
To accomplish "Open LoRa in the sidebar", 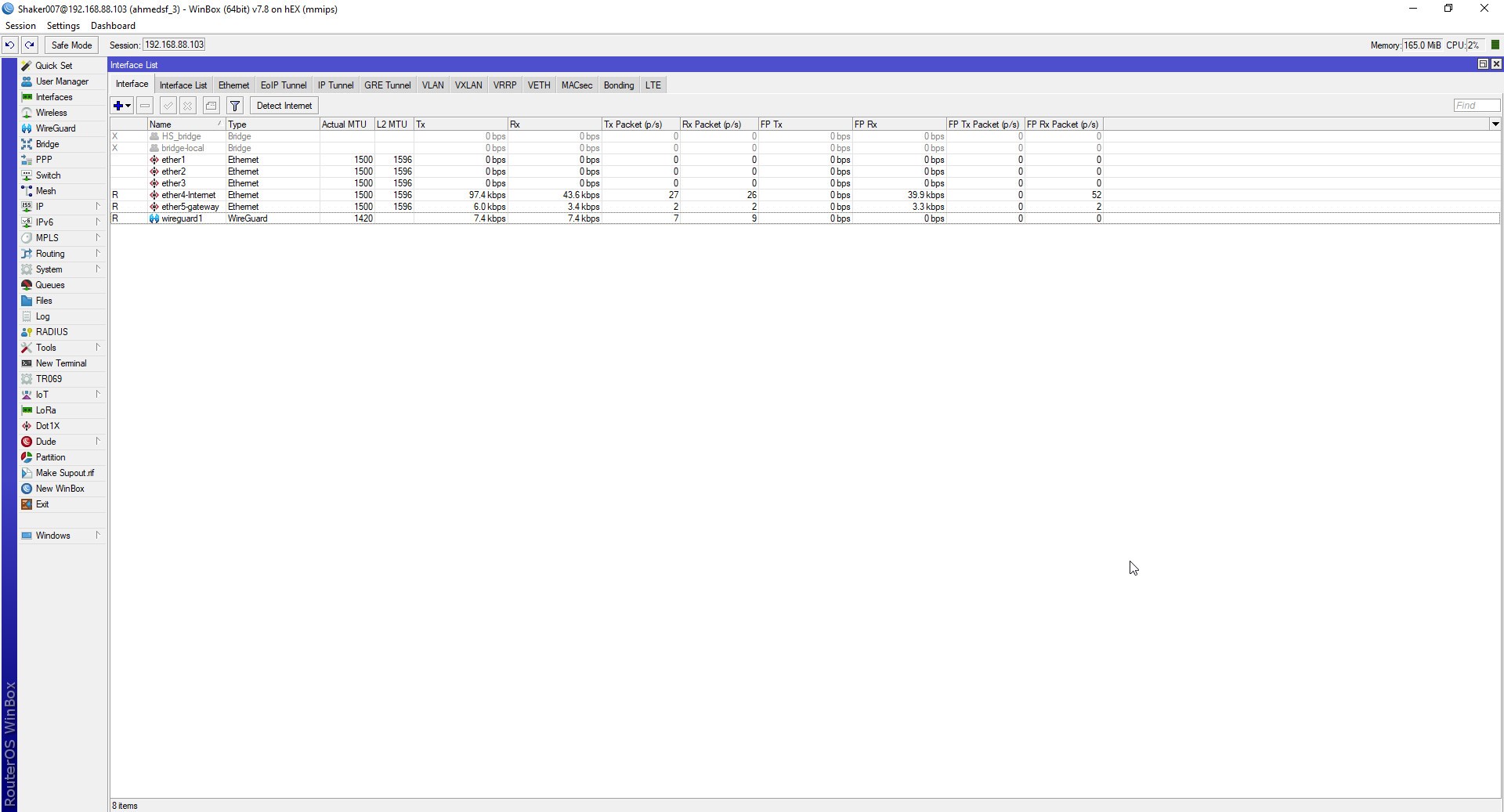I will tap(63, 410).
